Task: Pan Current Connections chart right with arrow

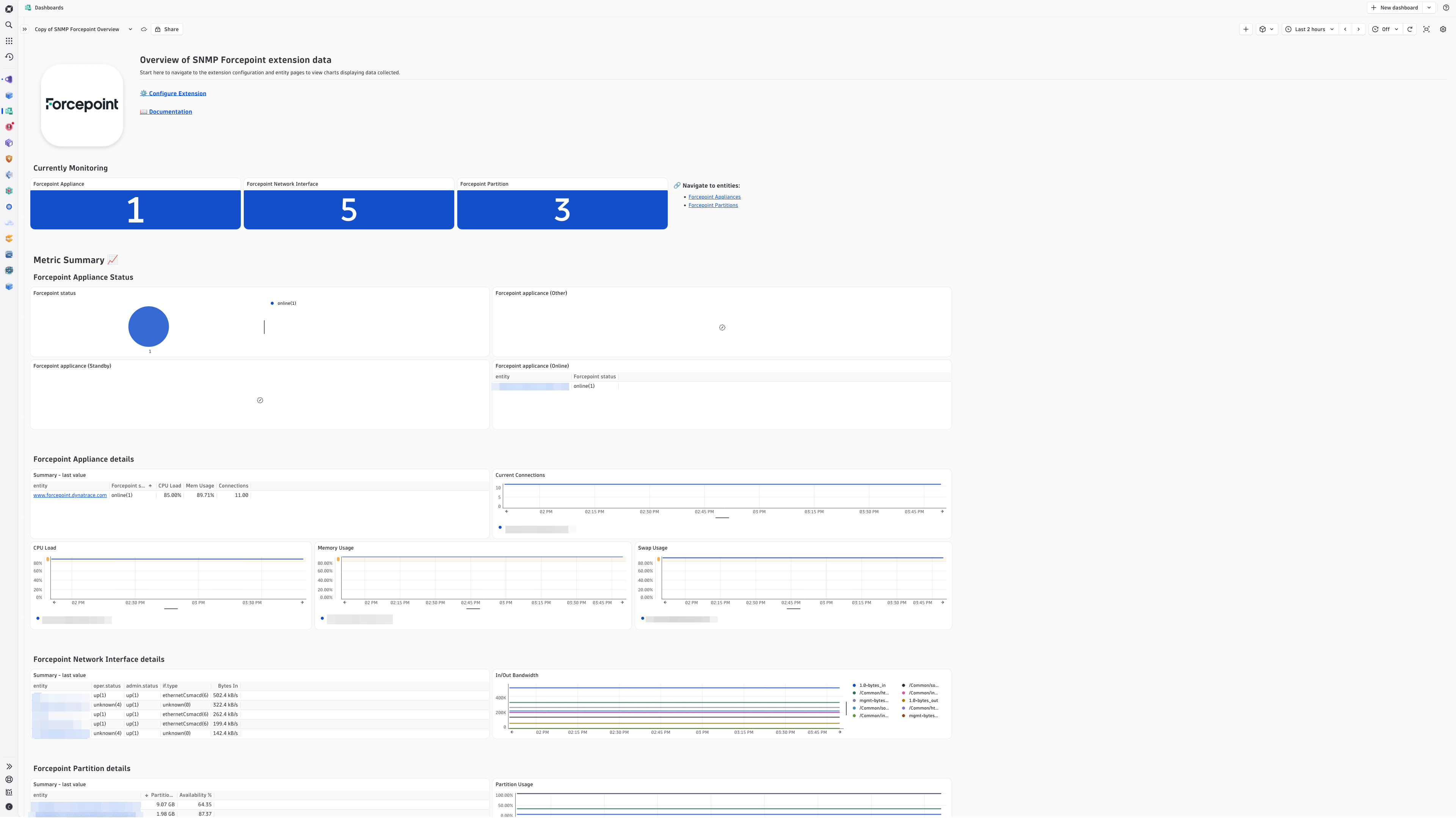Action: pos(942,512)
